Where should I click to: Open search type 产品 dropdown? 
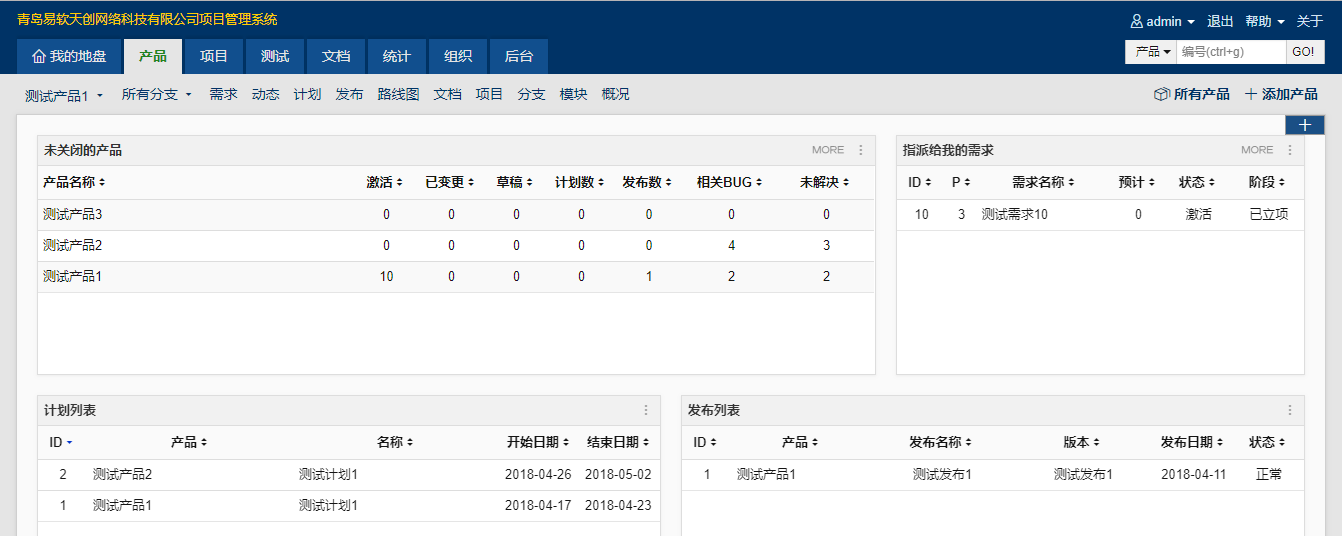[1152, 52]
